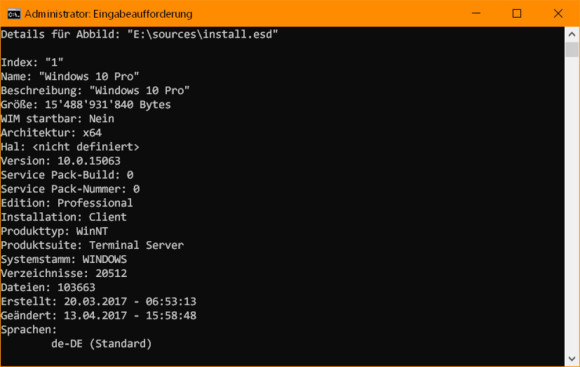Click the 'Edition: Professional' line
This screenshot has height=367, width=580.
[x=67, y=203]
